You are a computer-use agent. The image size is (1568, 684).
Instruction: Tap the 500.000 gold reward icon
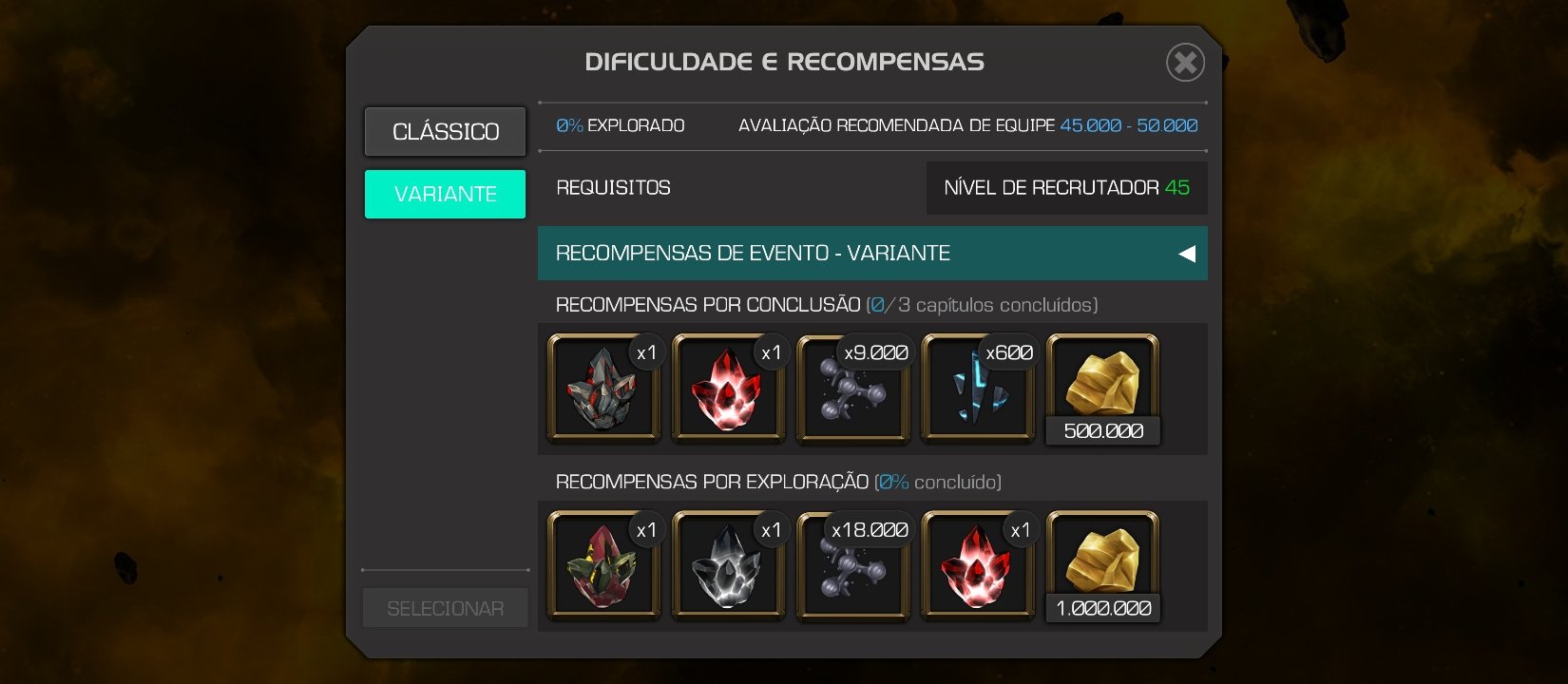tap(1102, 389)
